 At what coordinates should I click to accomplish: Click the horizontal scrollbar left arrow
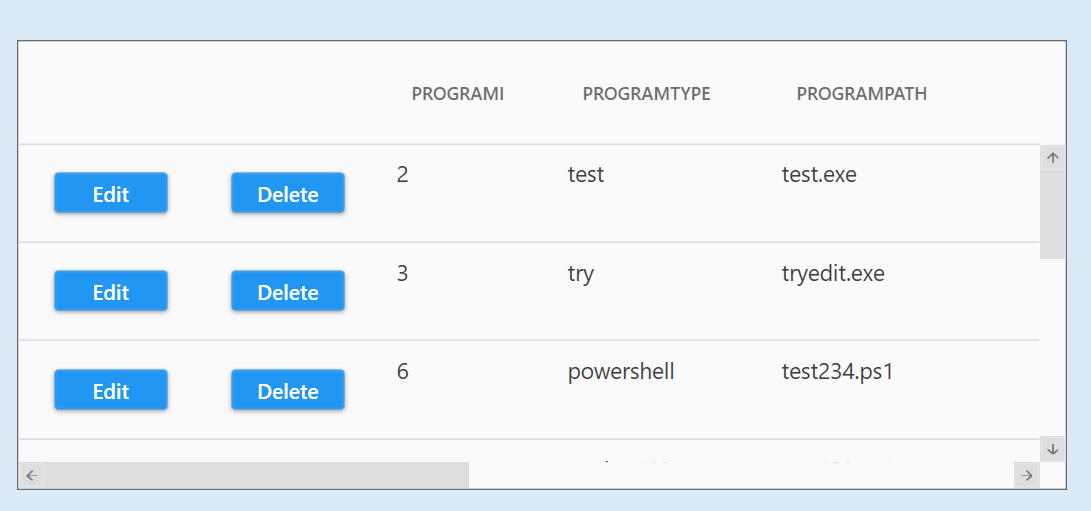[x=31, y=475]
